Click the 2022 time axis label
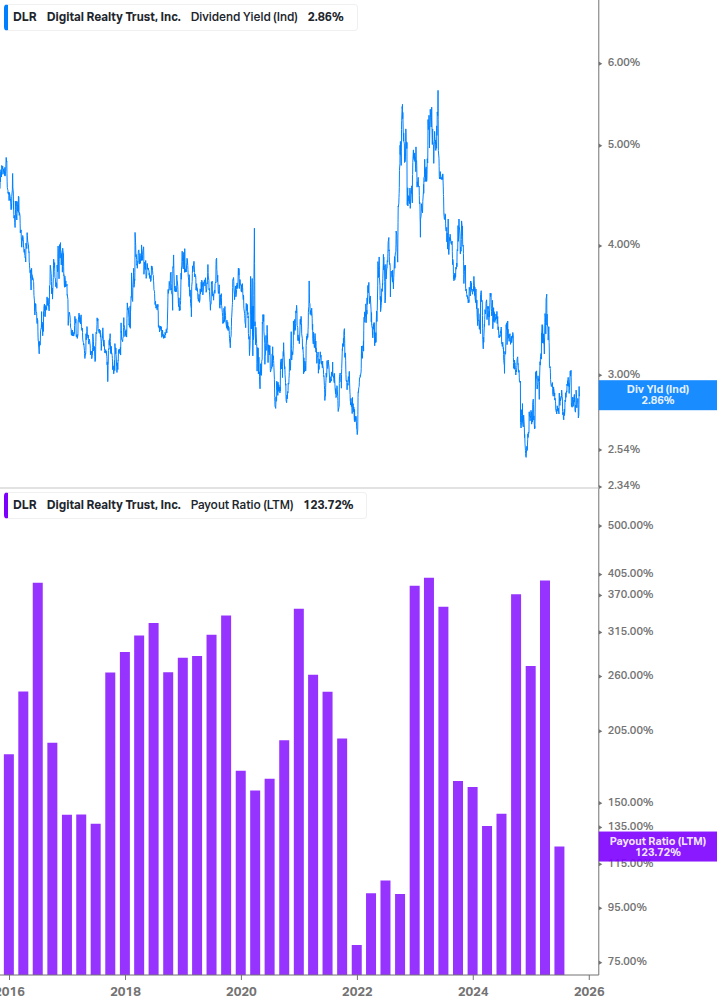The image size is (717, 1005). pos(357,992)
